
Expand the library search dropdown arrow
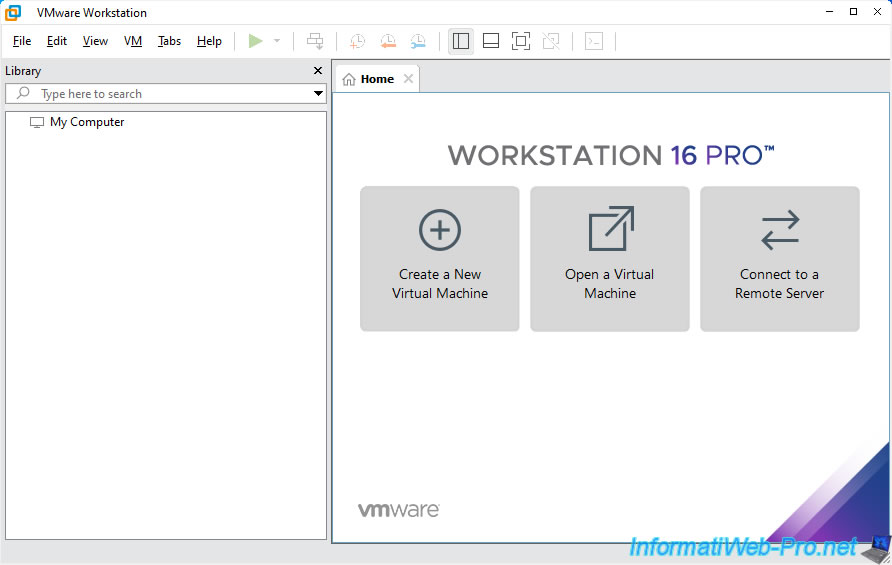coord(319,93)
